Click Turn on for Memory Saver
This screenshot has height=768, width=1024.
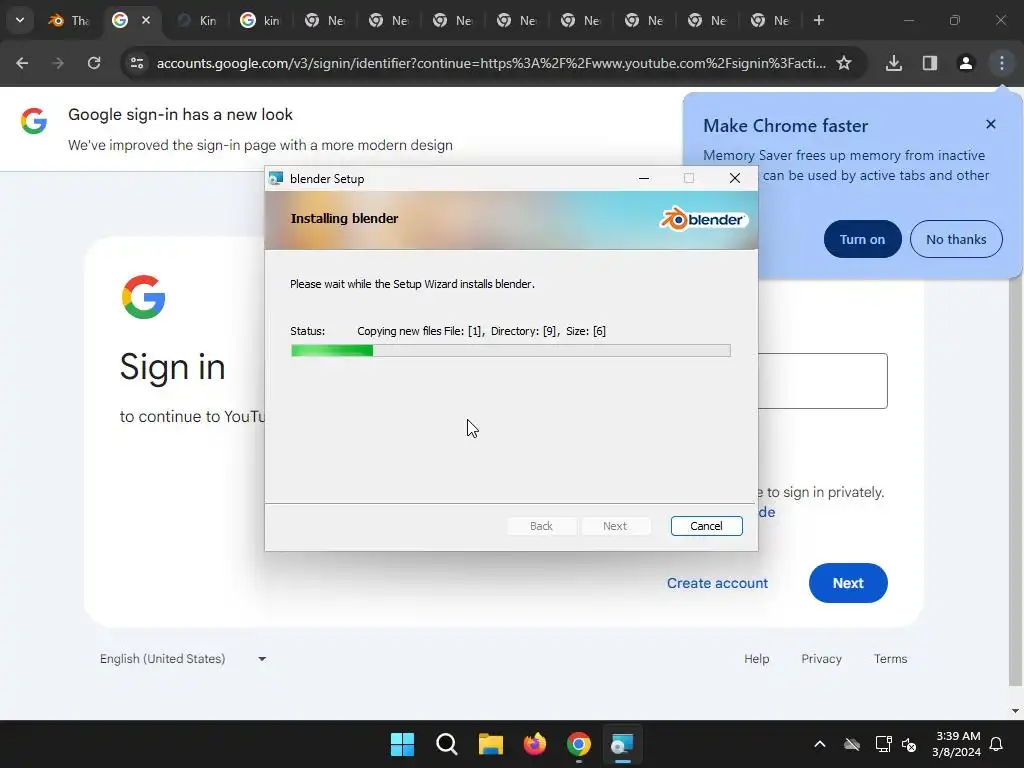[x=863, y=239]
